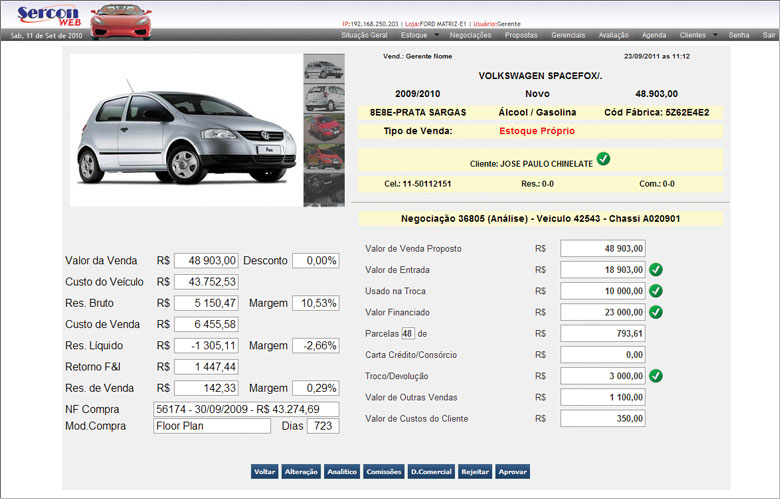Click Parcelas amount 793,61 field
Viewport: 780px width, 499px height.
[x=603, y=333]
